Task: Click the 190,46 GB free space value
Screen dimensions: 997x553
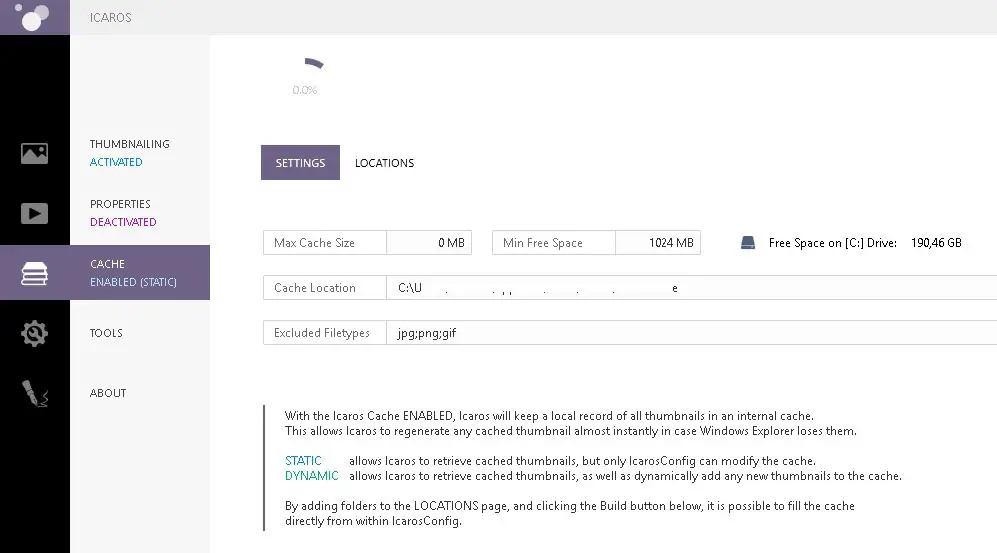Action: tap(936, 243)
